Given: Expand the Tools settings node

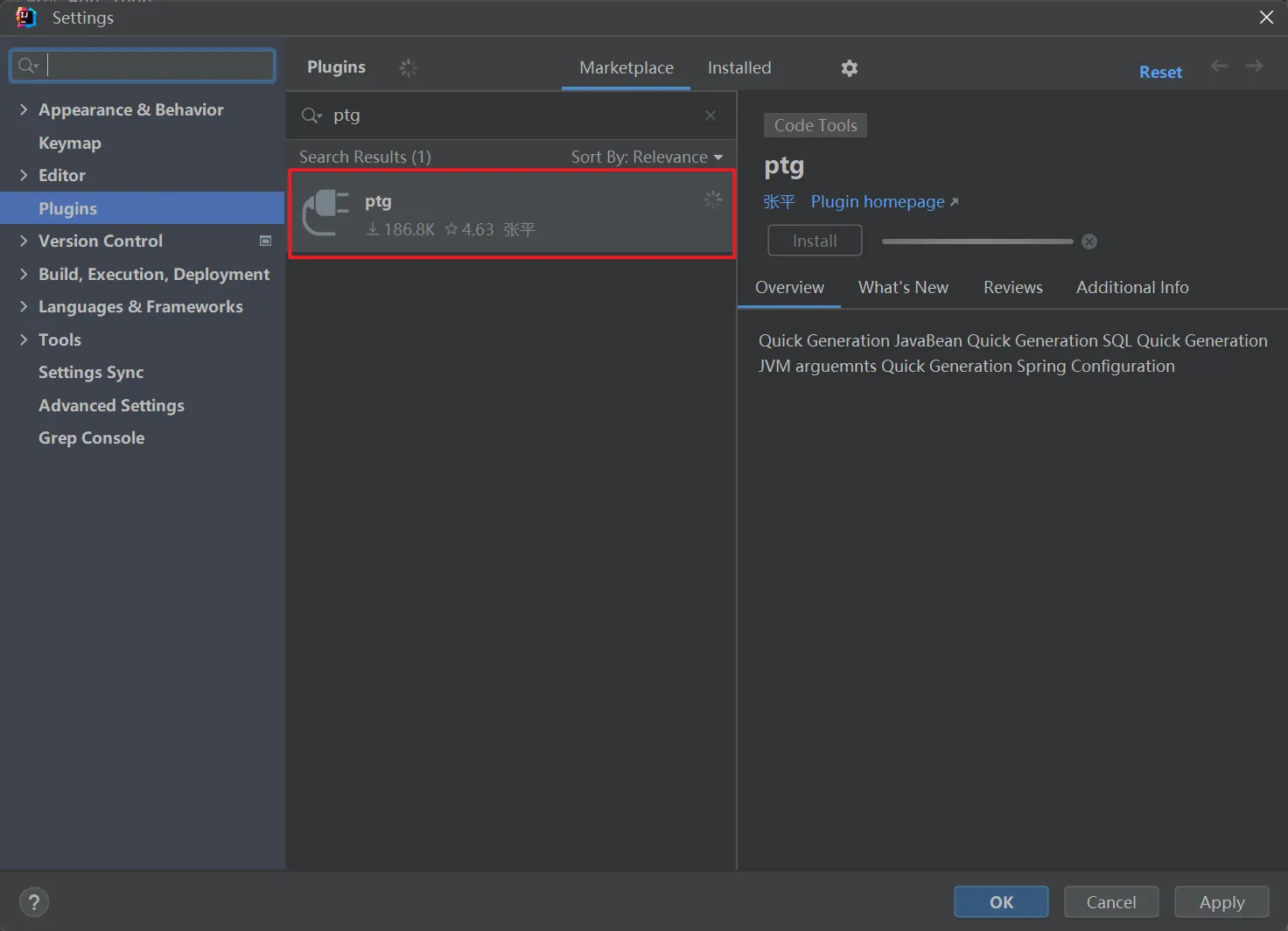Looking at the screenshot, I should point(24,339).
